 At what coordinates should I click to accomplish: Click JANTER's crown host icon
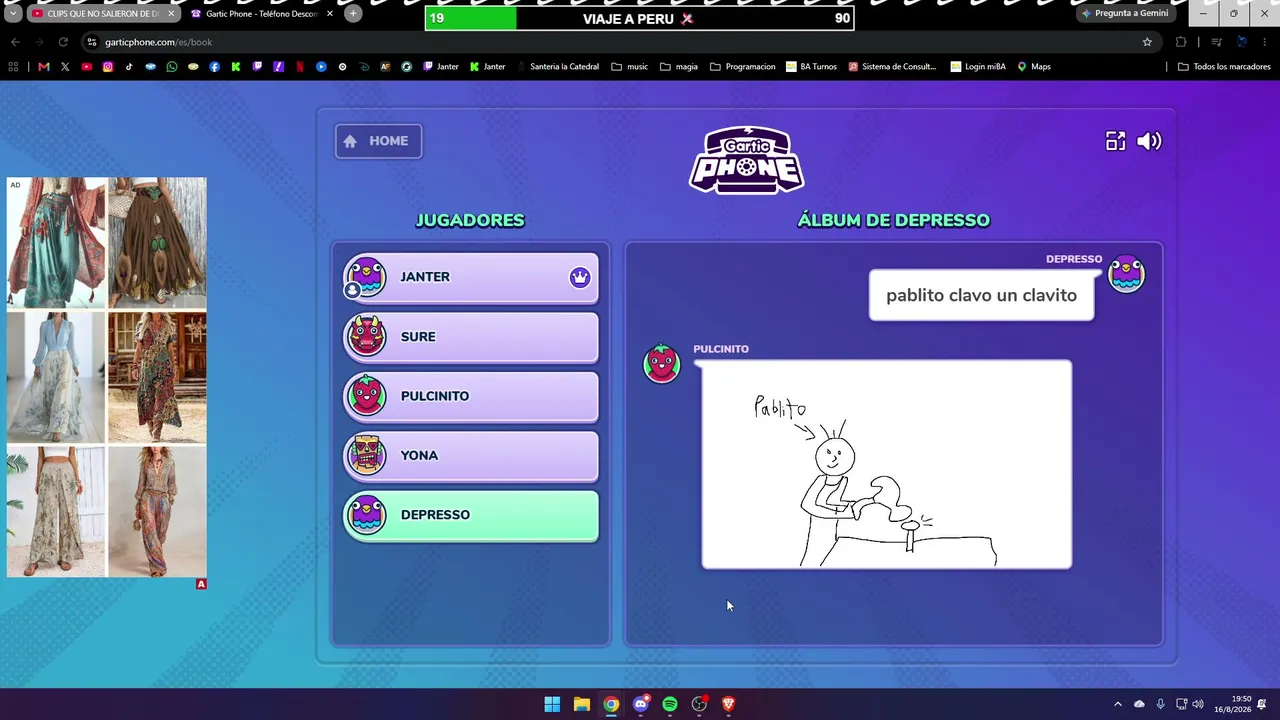[580, 277]
